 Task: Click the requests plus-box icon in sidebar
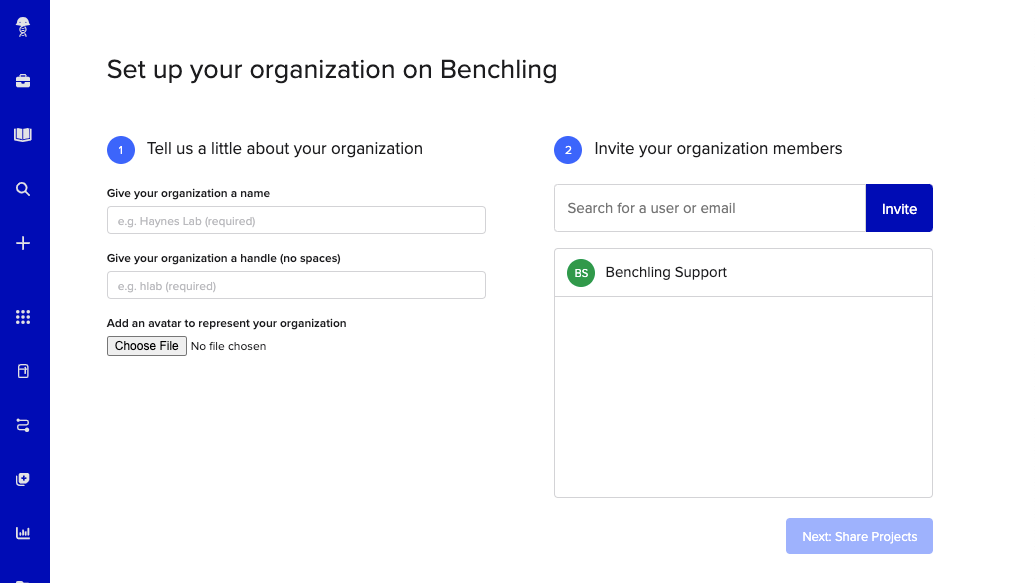23,479
